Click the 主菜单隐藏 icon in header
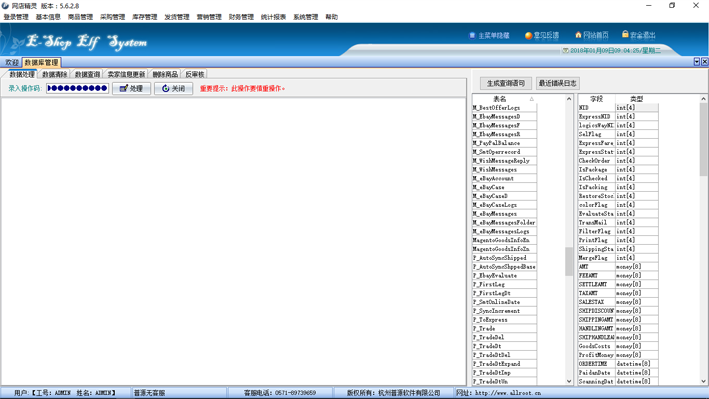The width and height of the screenshot is (709, 399). (472, 35)
